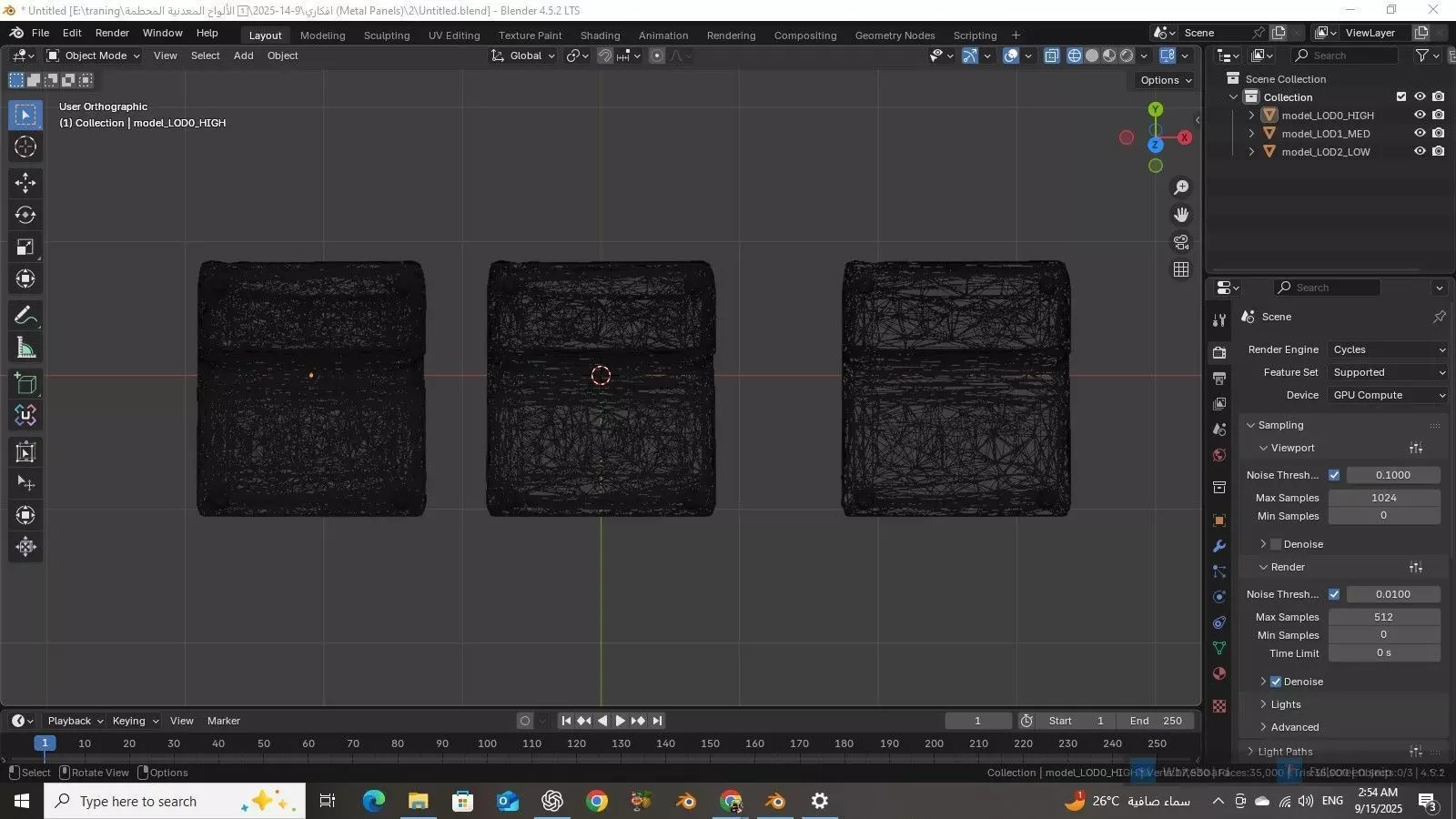Choose the Annotate pencil tool
1456x819 pixels.
(25, 316)
